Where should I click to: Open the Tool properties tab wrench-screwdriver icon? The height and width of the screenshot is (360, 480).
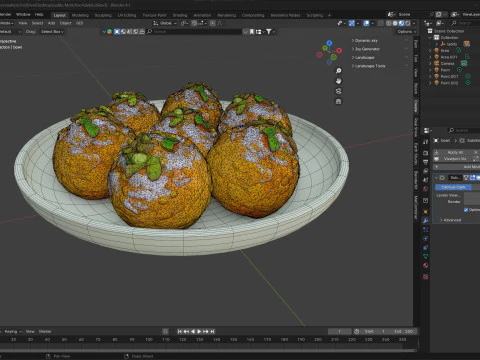click(x=426, y=142)
